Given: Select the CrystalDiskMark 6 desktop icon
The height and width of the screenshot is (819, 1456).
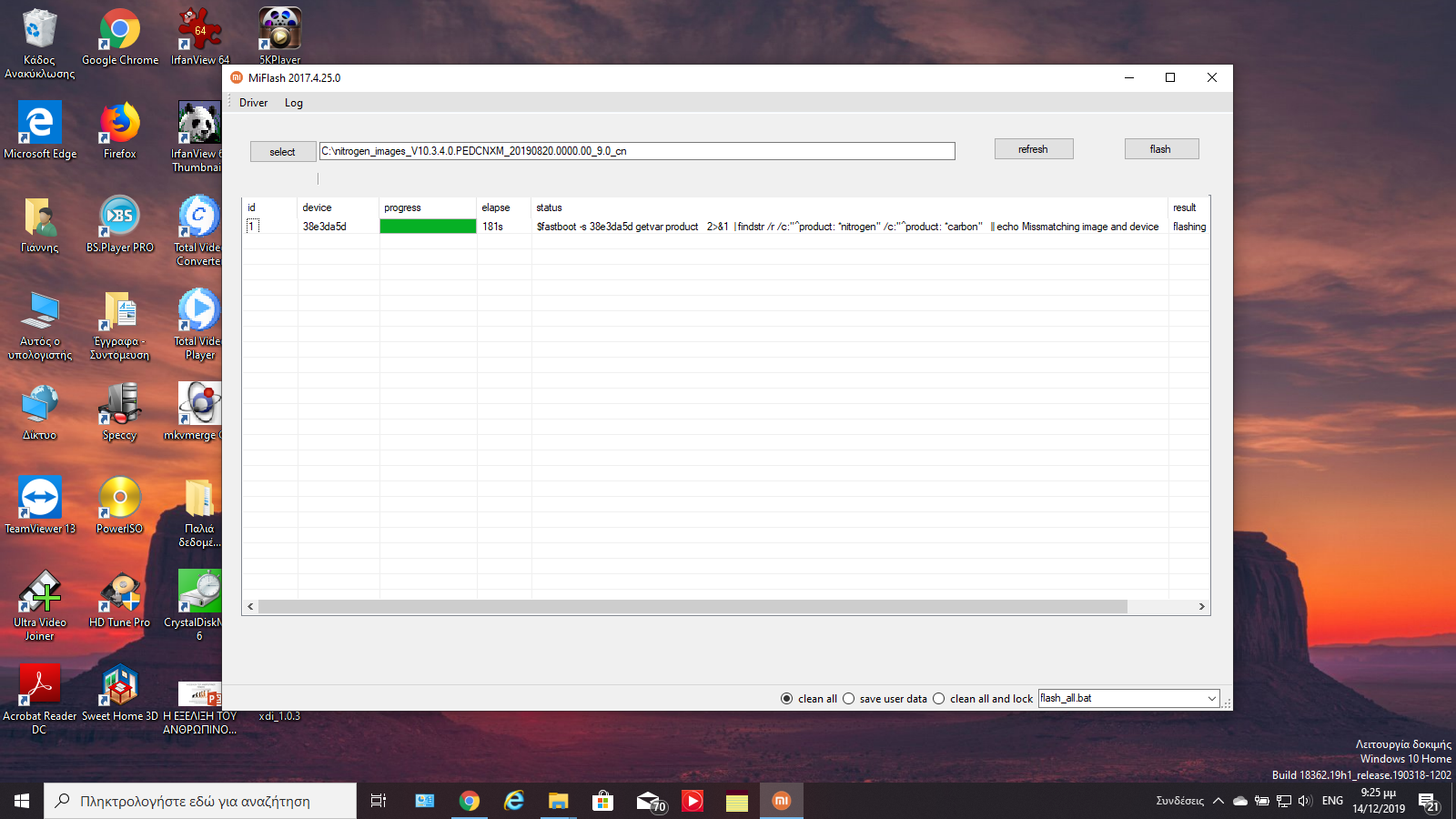Looking at the screenshot, I should [x=193, y=605].
